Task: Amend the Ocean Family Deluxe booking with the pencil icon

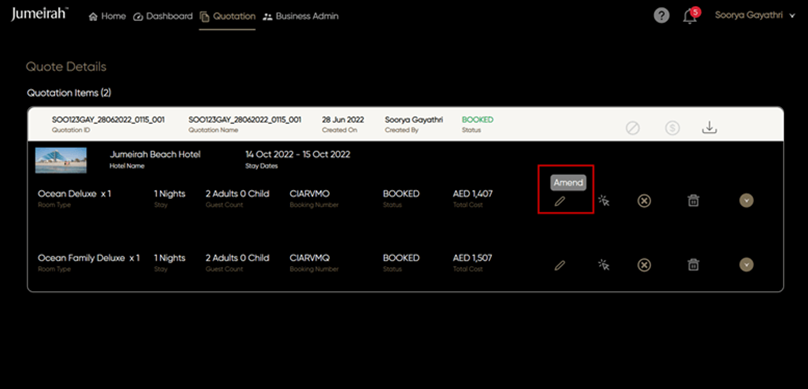Action: (560, 265)
